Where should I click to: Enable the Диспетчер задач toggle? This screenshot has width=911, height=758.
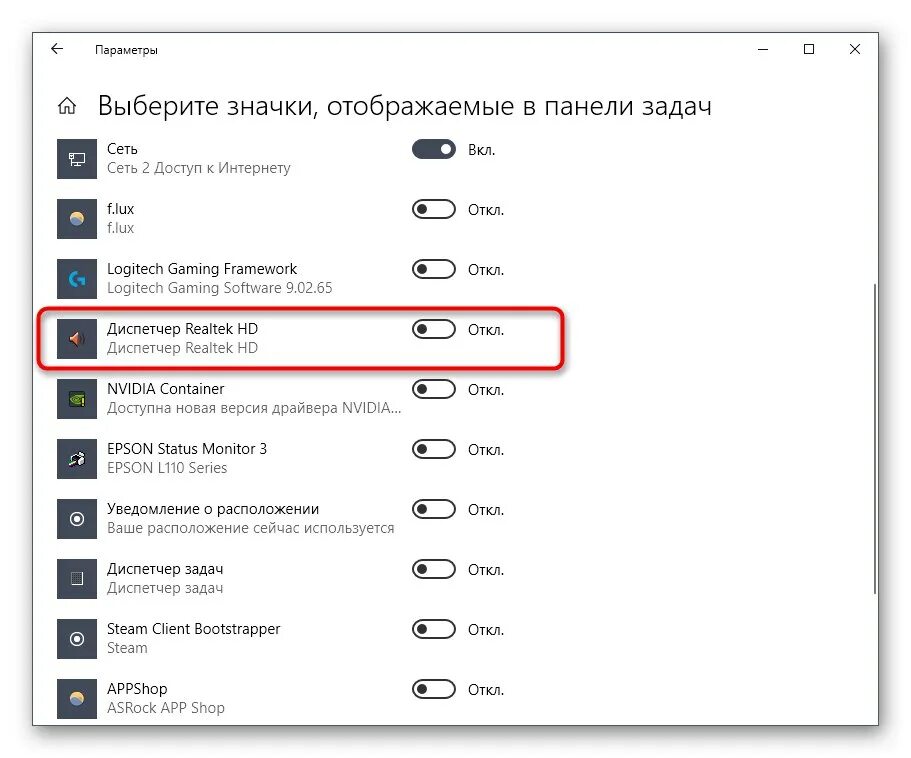pyautogui.click(x=433, y=569)
